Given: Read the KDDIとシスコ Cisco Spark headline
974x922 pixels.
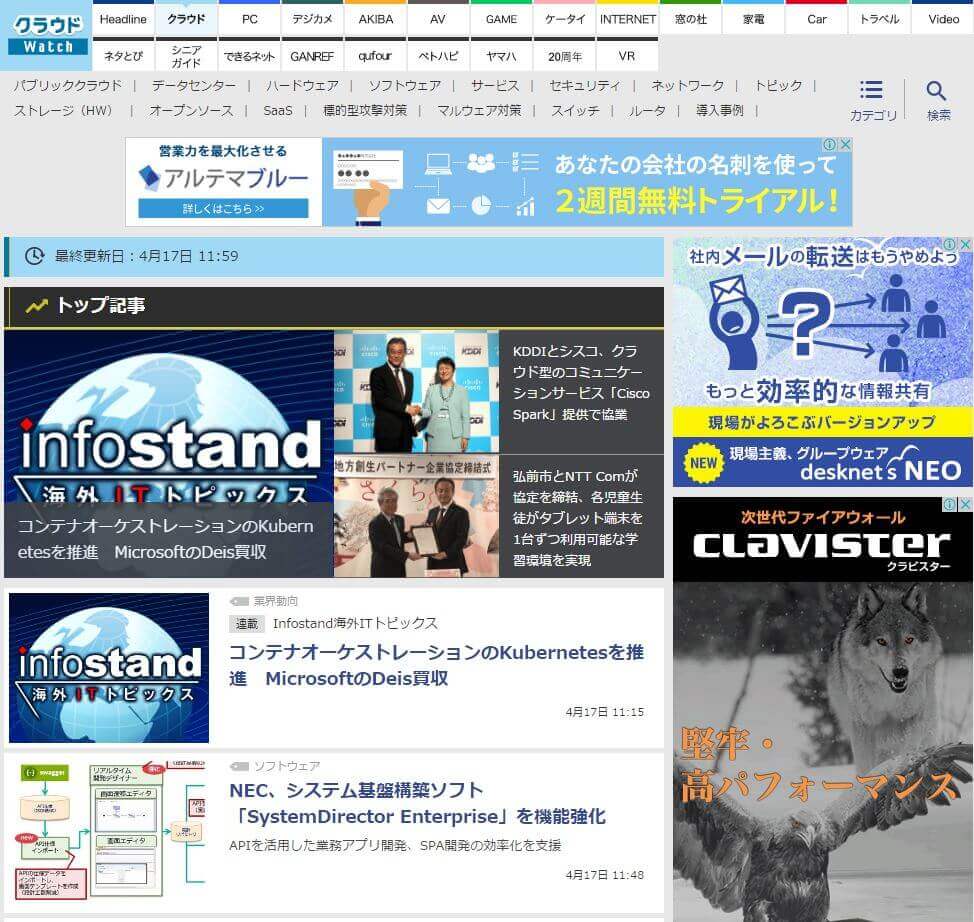Looking at the screenshot, I should coord(581,383).
